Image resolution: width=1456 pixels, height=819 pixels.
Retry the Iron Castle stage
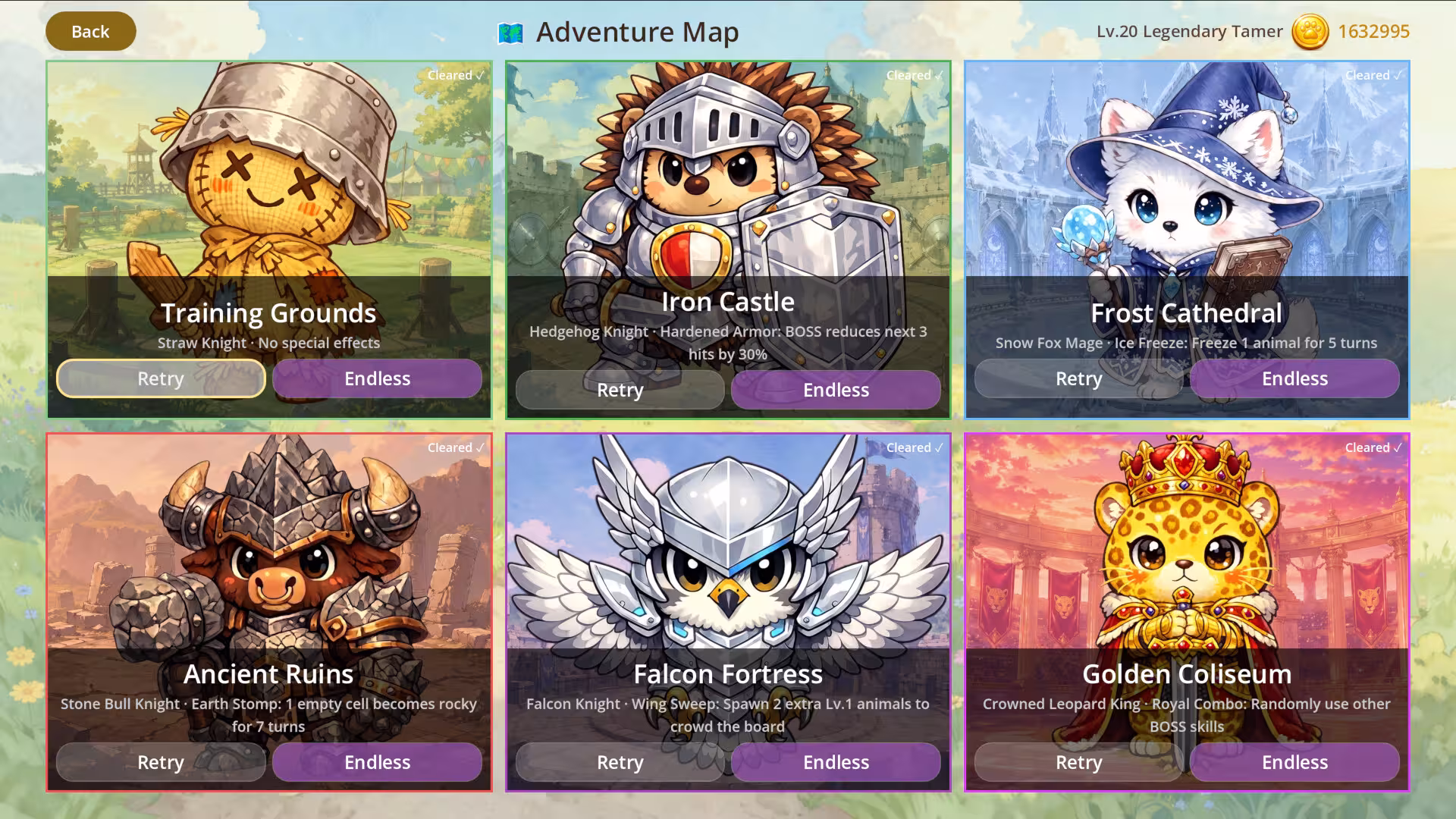click(x=620, y=390)
